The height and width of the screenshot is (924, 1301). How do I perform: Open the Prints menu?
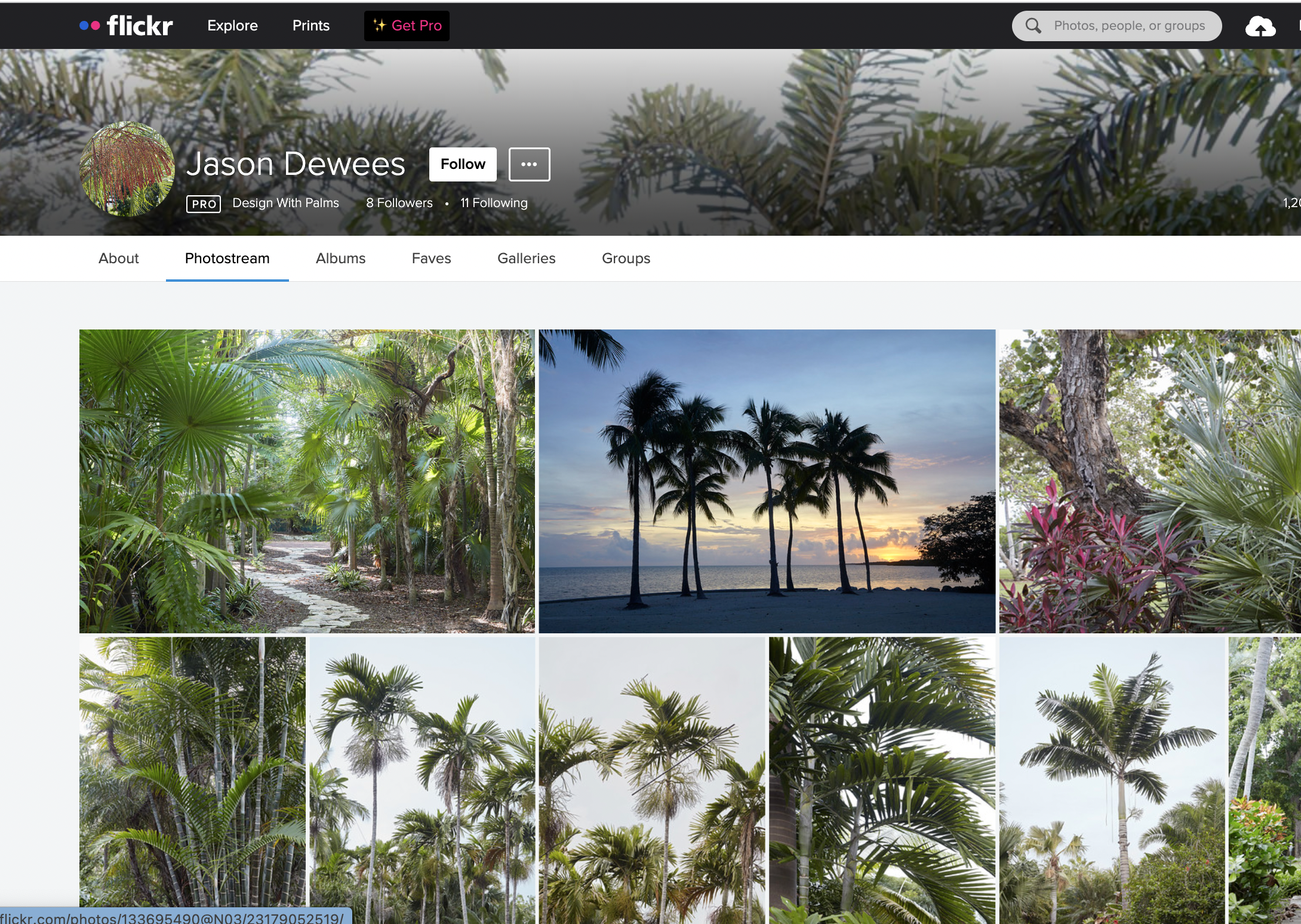310,26
